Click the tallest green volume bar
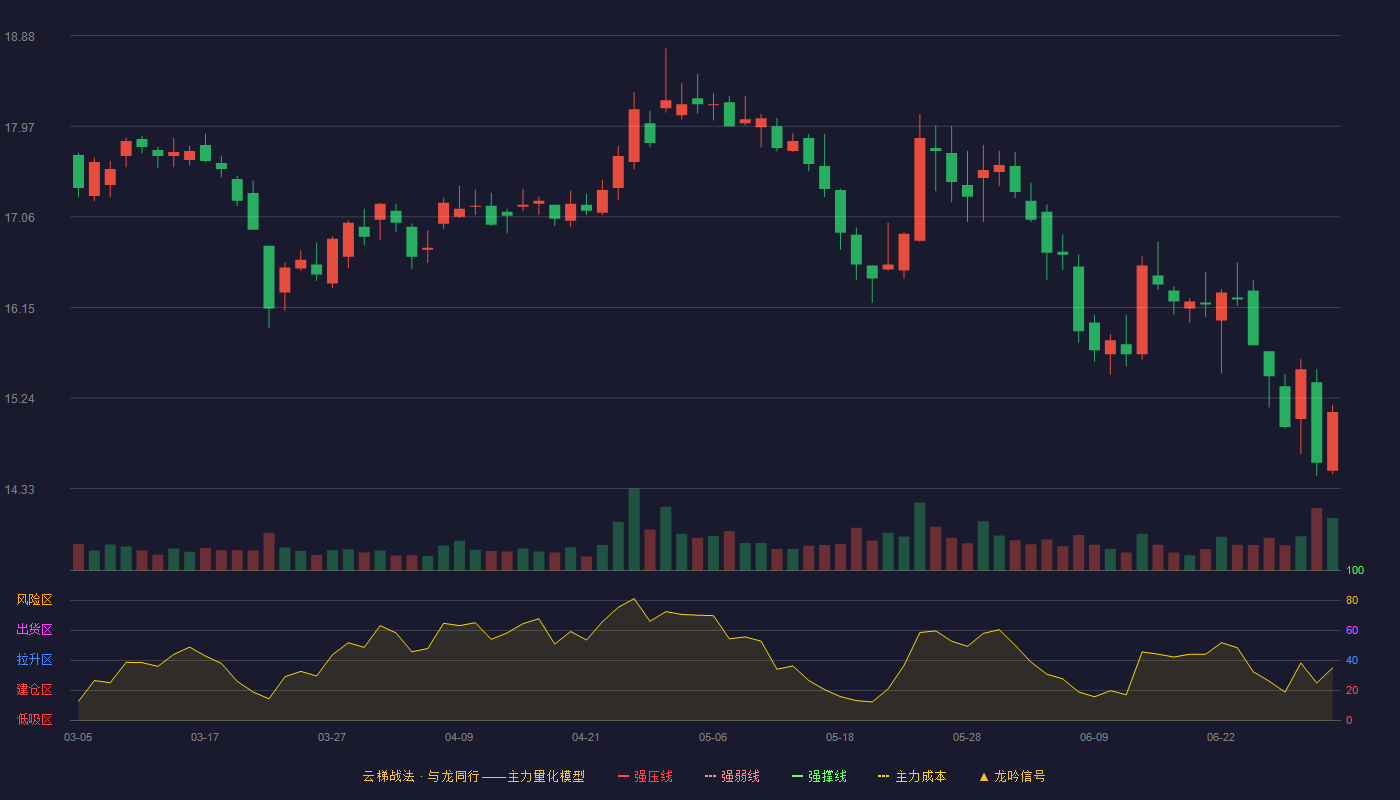The height and width of the screenshot is (800, 1400). tap(634, 529)
